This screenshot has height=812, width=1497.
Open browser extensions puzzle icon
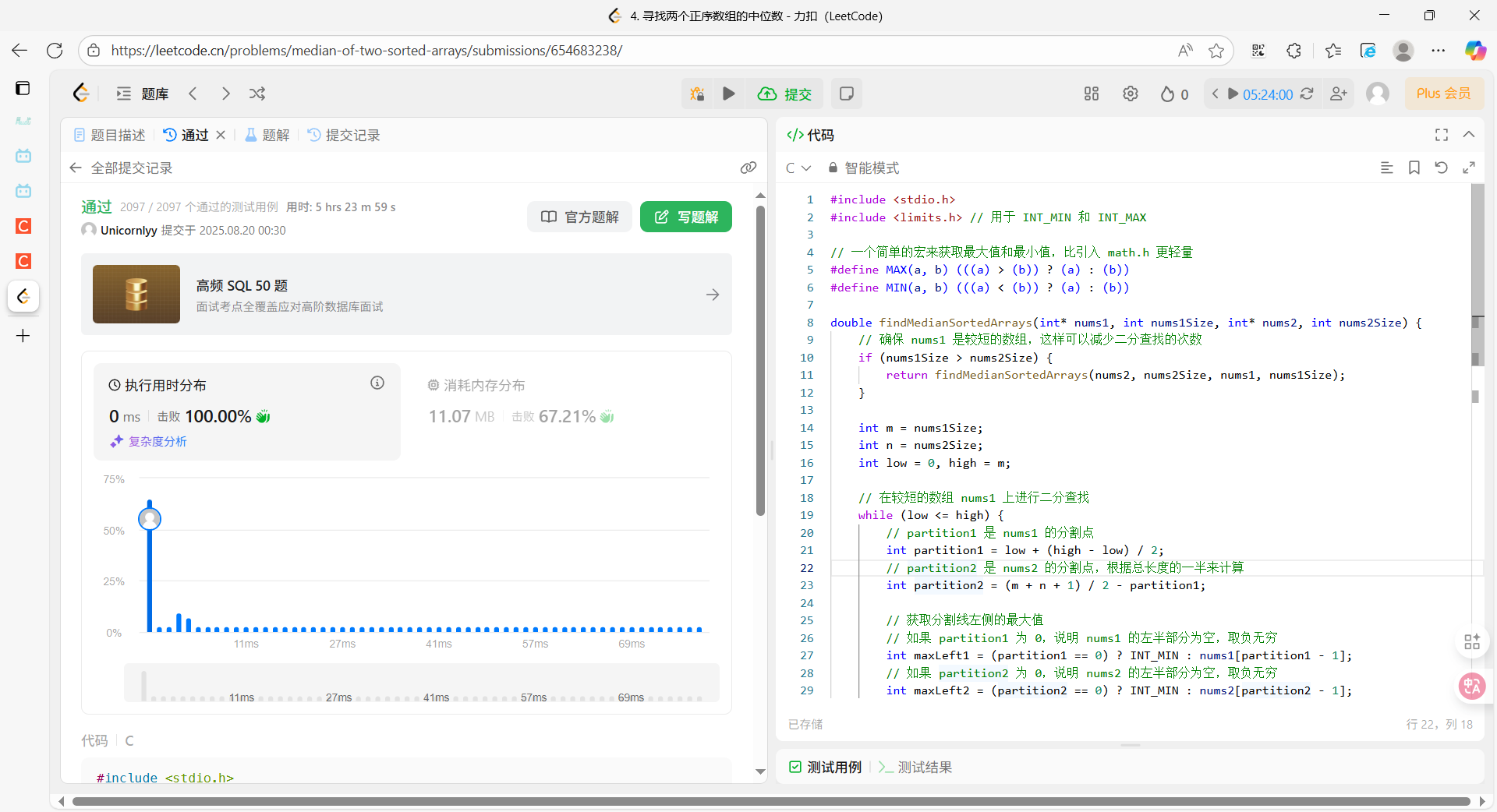1294,51
